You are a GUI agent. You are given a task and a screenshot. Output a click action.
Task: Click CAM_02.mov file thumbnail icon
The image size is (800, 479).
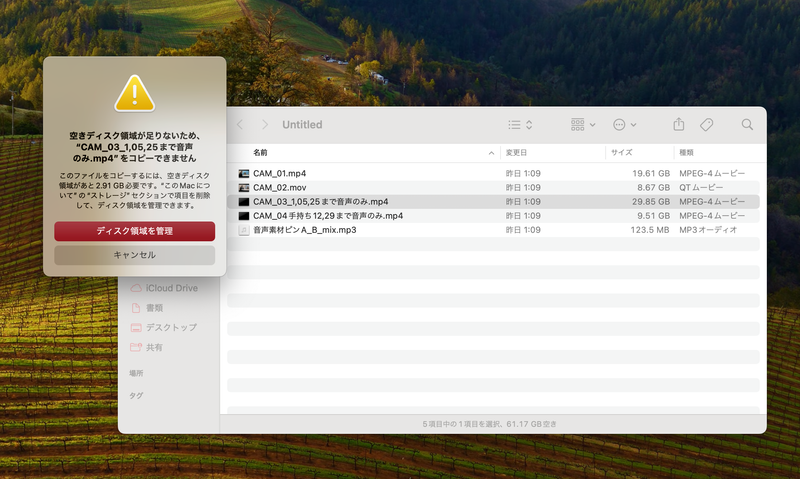(x=244, y=188)
